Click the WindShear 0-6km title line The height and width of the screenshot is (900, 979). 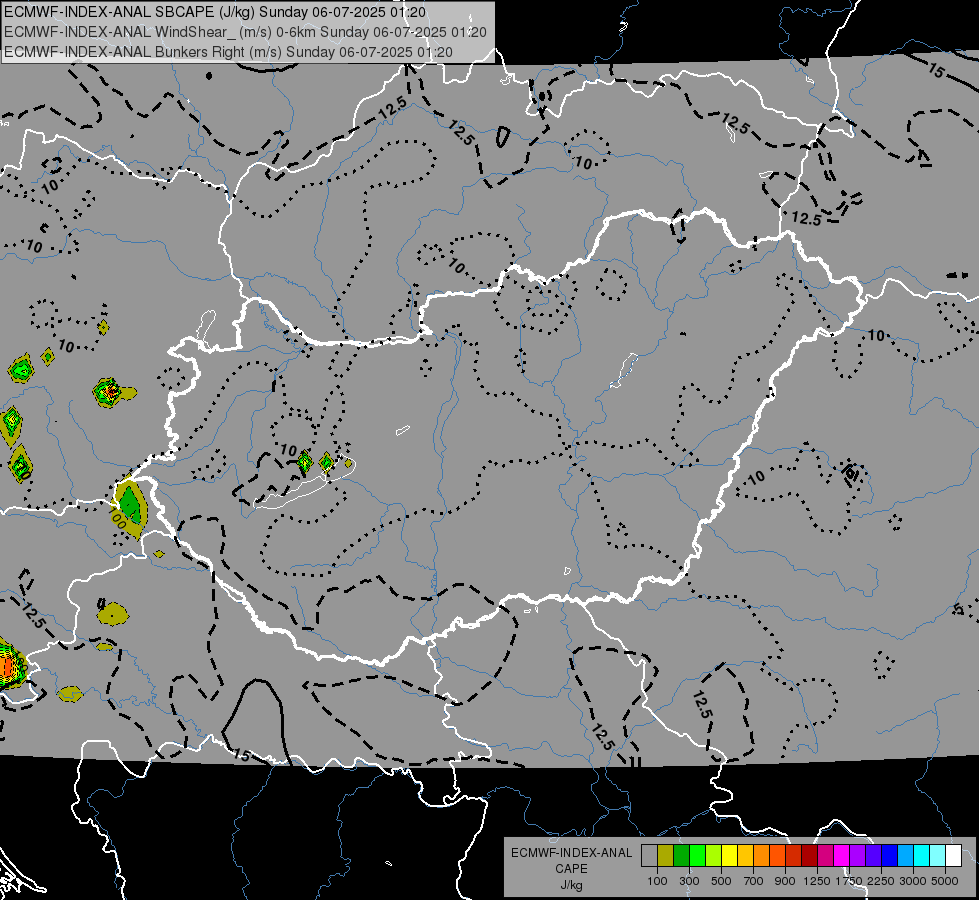pos(245,32)
